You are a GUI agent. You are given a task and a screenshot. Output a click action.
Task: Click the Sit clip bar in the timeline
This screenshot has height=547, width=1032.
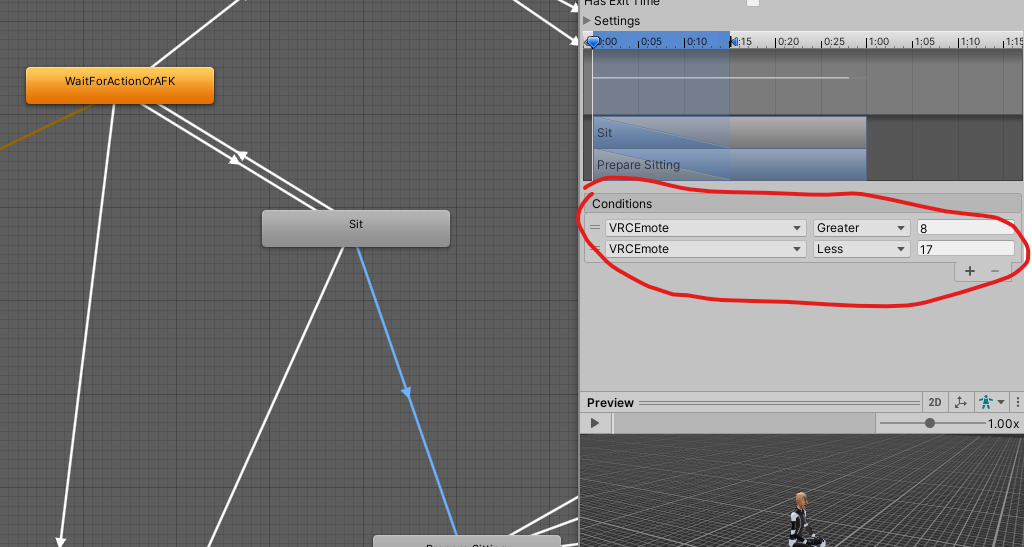tap(730, 133)
